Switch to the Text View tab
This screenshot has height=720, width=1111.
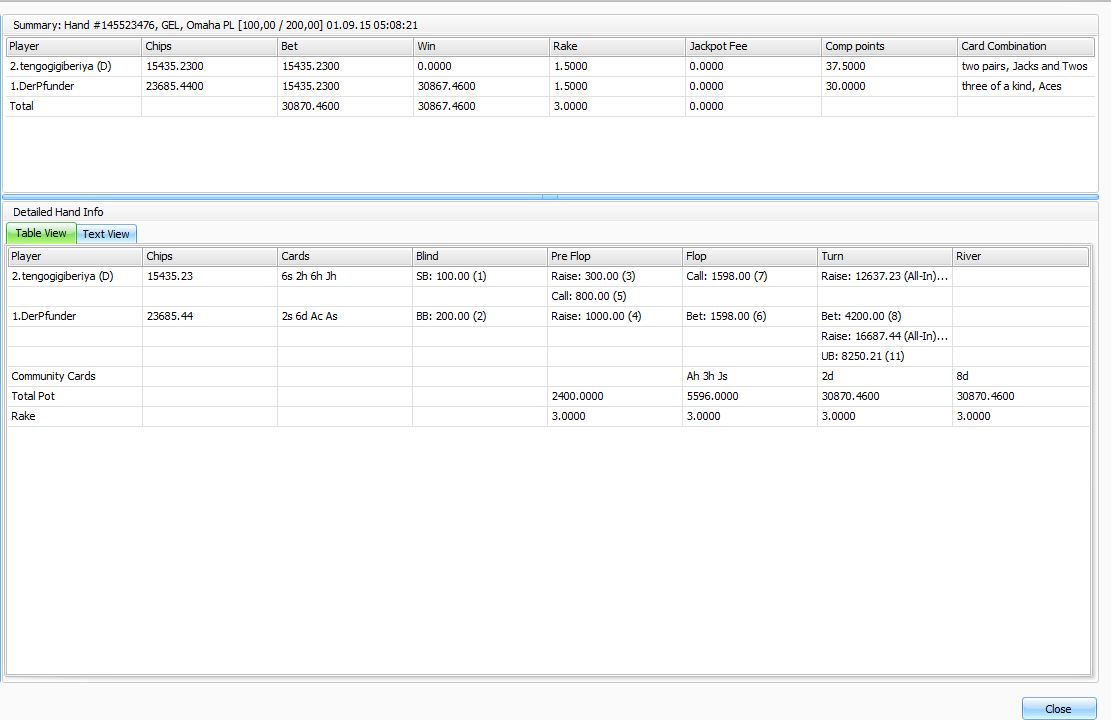coord(106,234)
